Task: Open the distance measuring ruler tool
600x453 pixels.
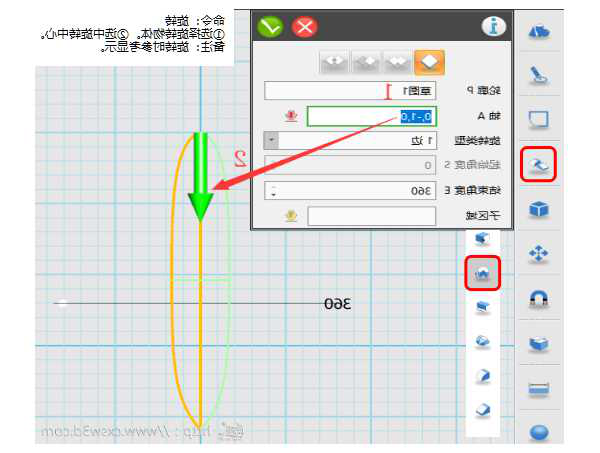Action: [539, 388]
